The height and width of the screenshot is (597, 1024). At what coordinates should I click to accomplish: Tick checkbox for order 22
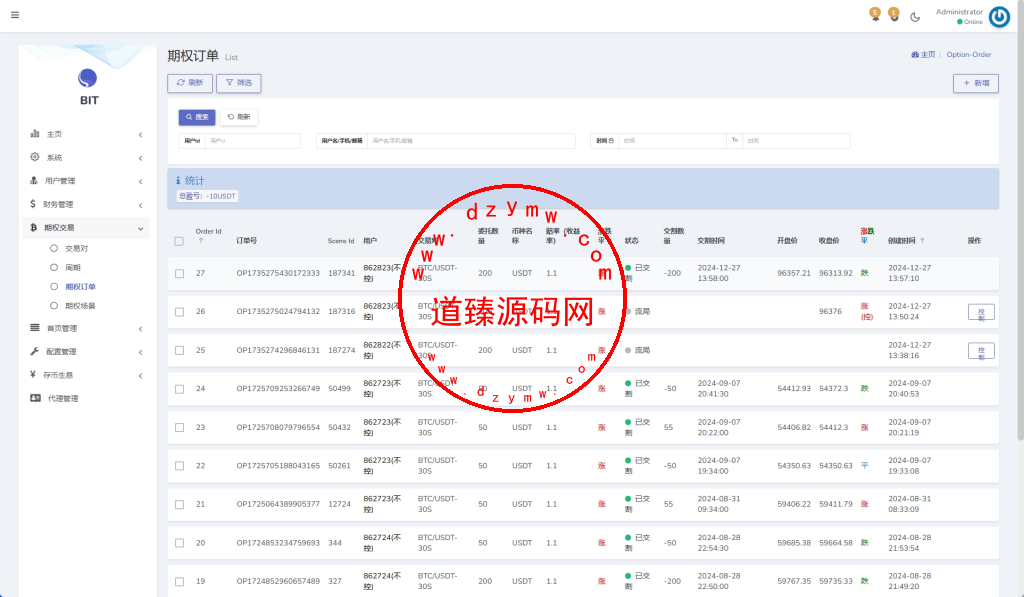click(180, 466)
